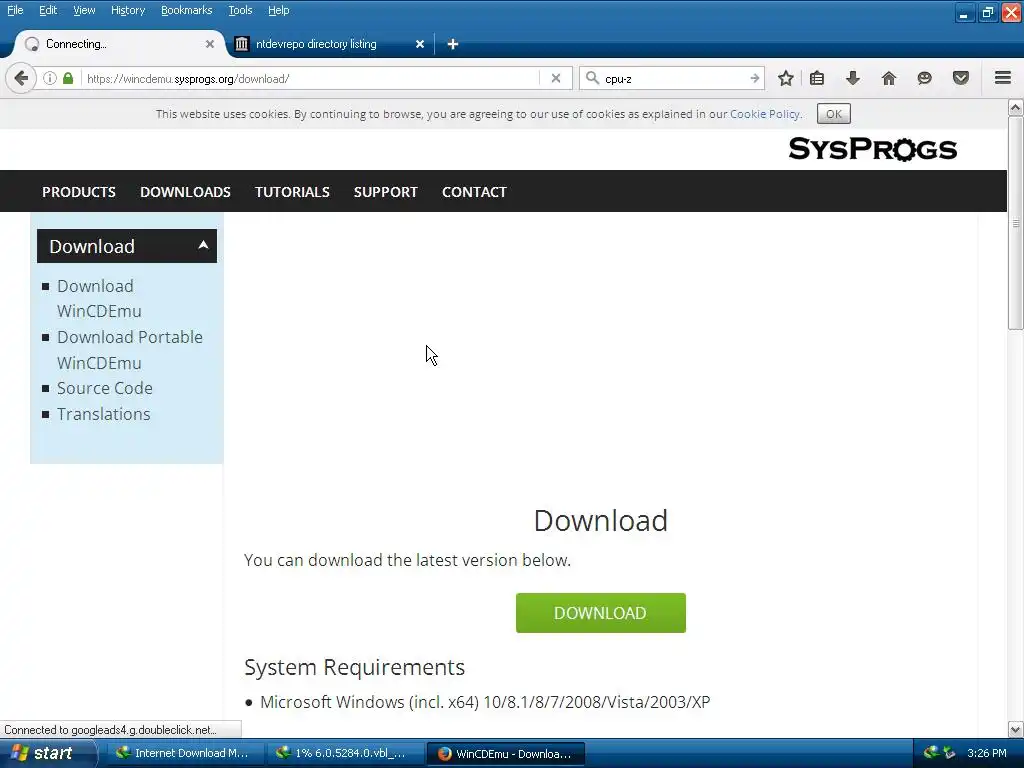The height and width of the screenshot is (768, 1024).
Task: Open PRODUCTS in site navigation
Action: 79,192
